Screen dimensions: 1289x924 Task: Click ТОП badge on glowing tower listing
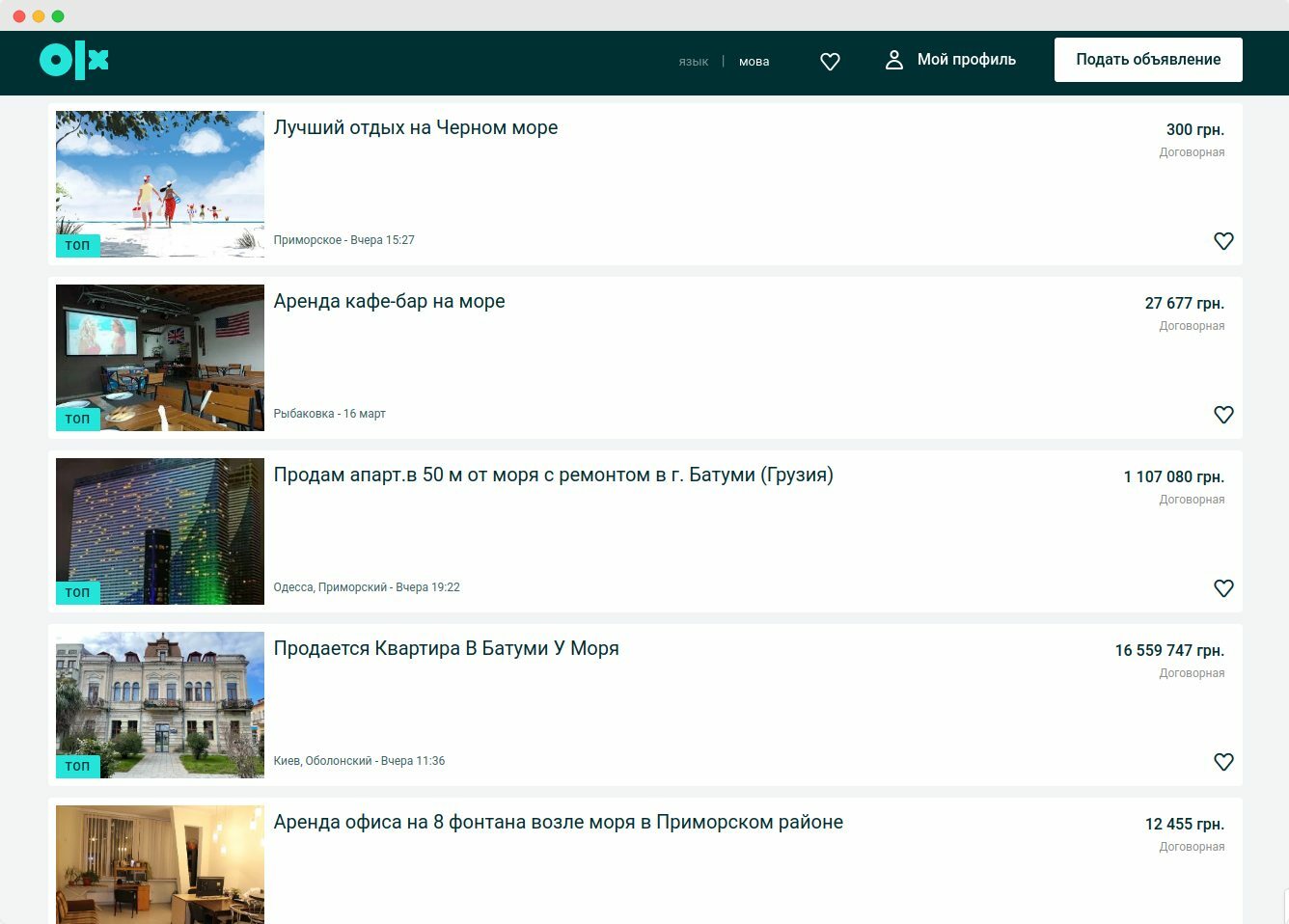(78, 592)
